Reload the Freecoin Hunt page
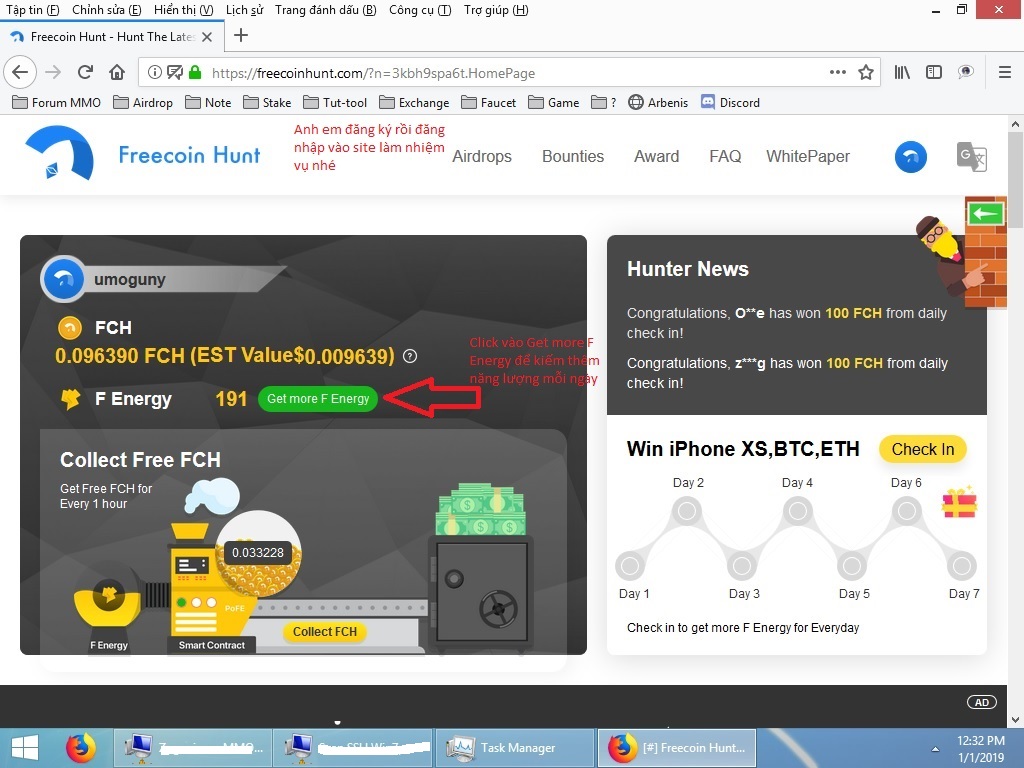 click(x=85, y=72)
